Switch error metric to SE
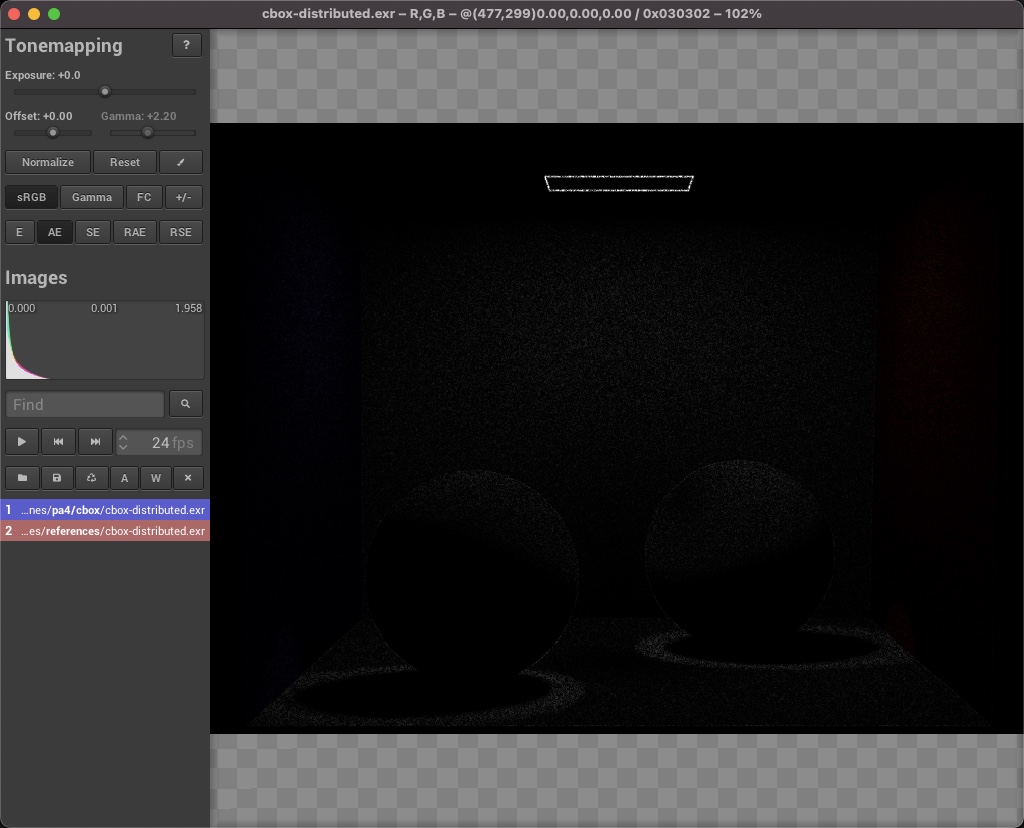 (93, 232)
